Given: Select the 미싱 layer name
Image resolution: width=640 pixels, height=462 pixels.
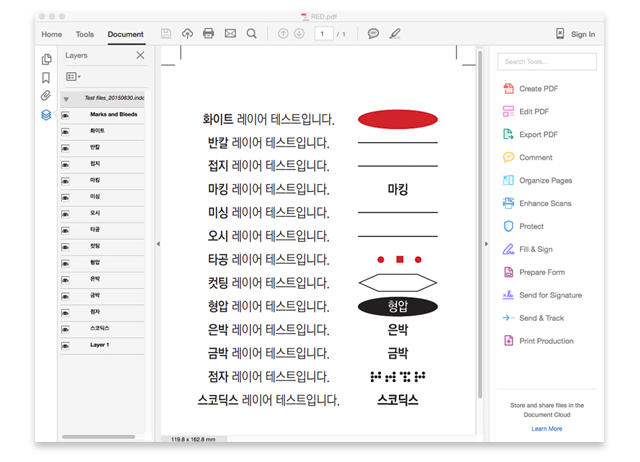Looking at the screenshot, I should coord(95,196).
